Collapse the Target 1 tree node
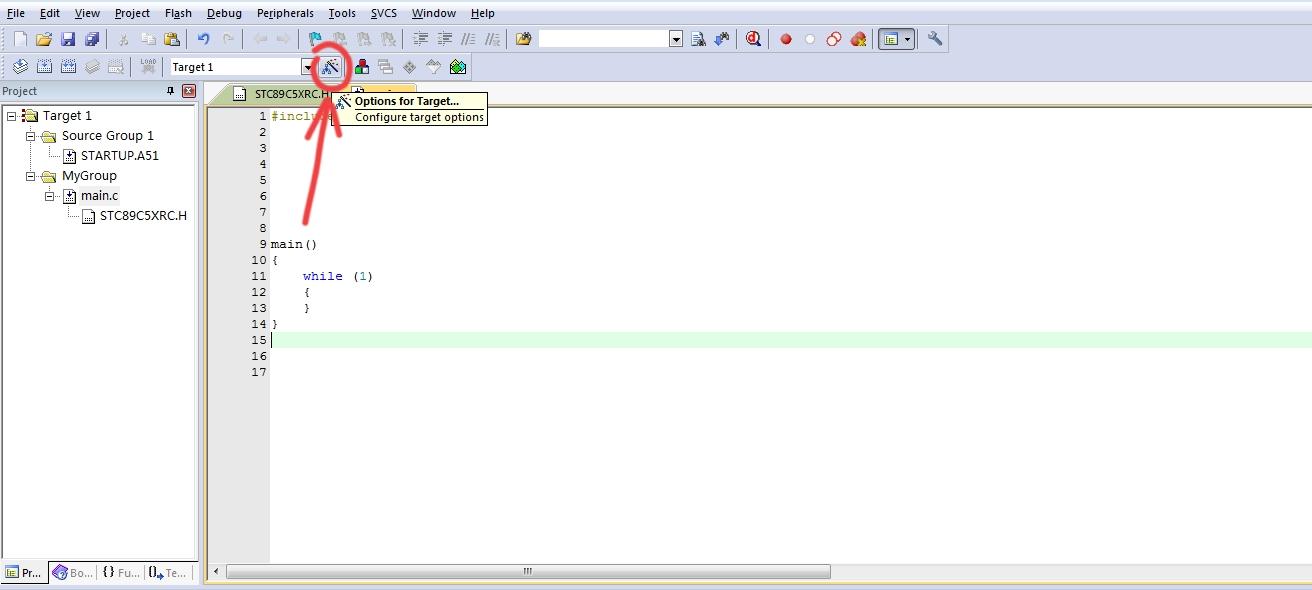 pos(11,116)
